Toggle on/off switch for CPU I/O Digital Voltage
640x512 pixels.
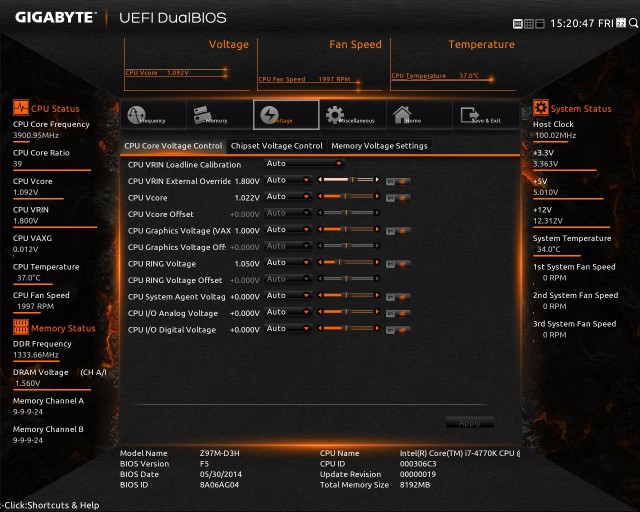(x=398, y=330)
